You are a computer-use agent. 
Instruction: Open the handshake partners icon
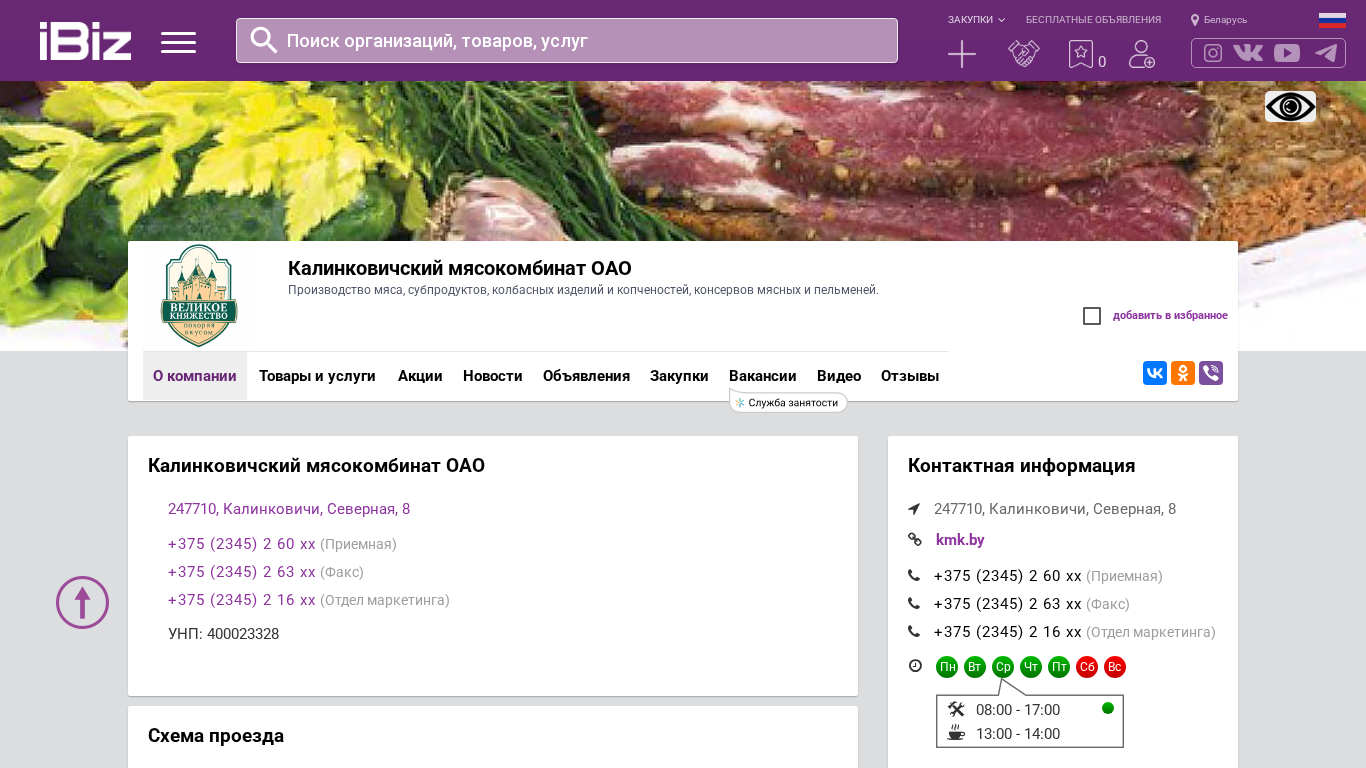(x=1024, y=54)
